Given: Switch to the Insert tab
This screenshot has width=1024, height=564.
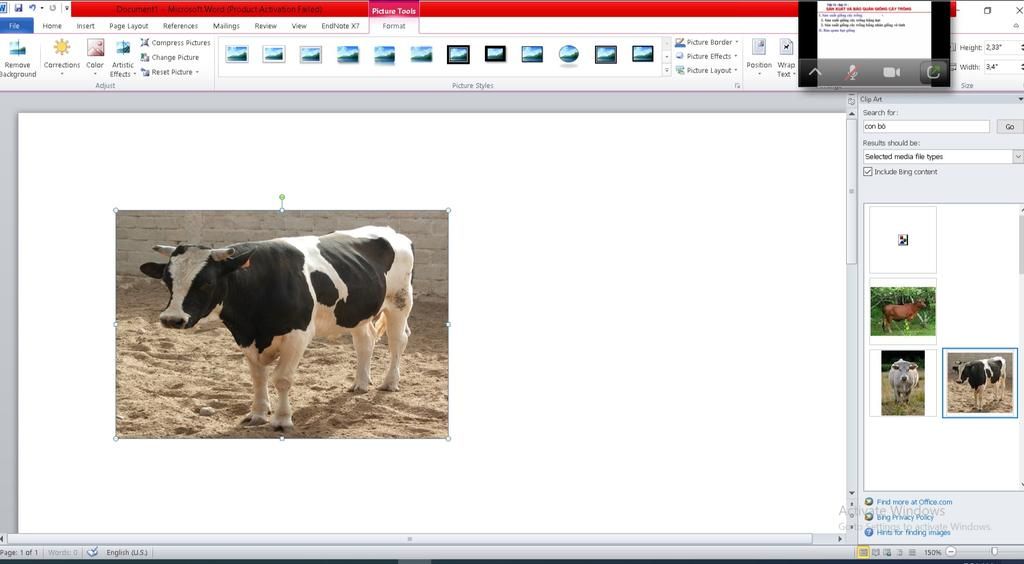Looking at the screenshot, I should click(x=86, y=26).
